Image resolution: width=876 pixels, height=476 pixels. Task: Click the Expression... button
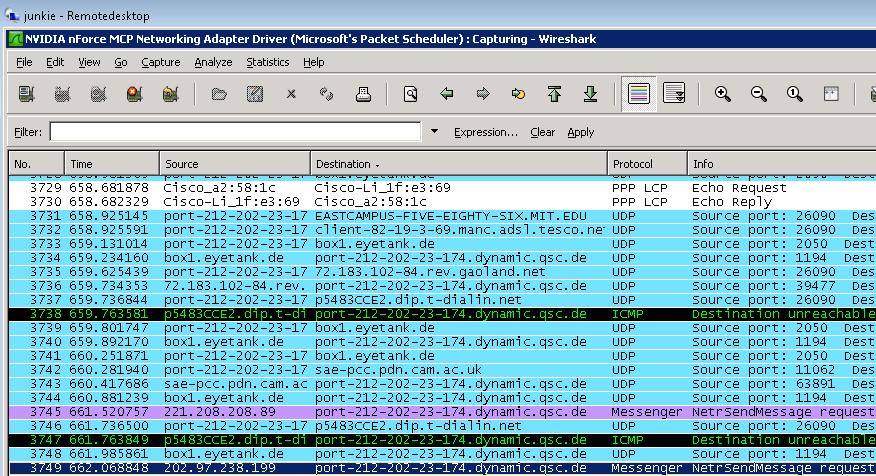click(485, 132)
